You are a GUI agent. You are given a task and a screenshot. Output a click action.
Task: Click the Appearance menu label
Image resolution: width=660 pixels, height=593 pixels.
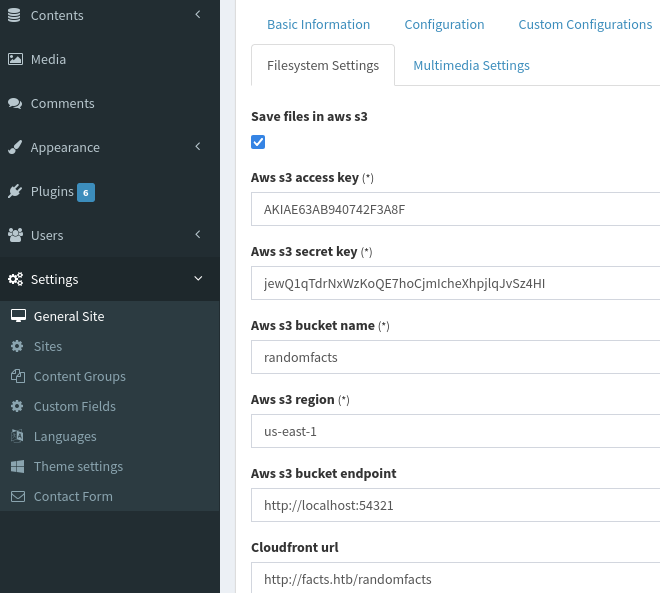(65, 148)
